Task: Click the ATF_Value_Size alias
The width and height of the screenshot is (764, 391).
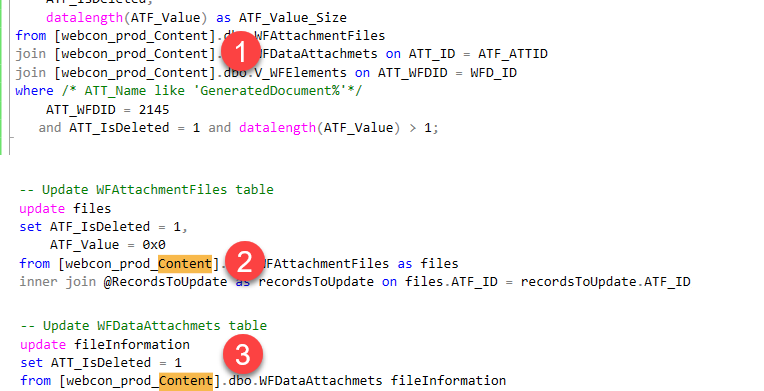Action: pyautogui.click(x=292, y=18)
